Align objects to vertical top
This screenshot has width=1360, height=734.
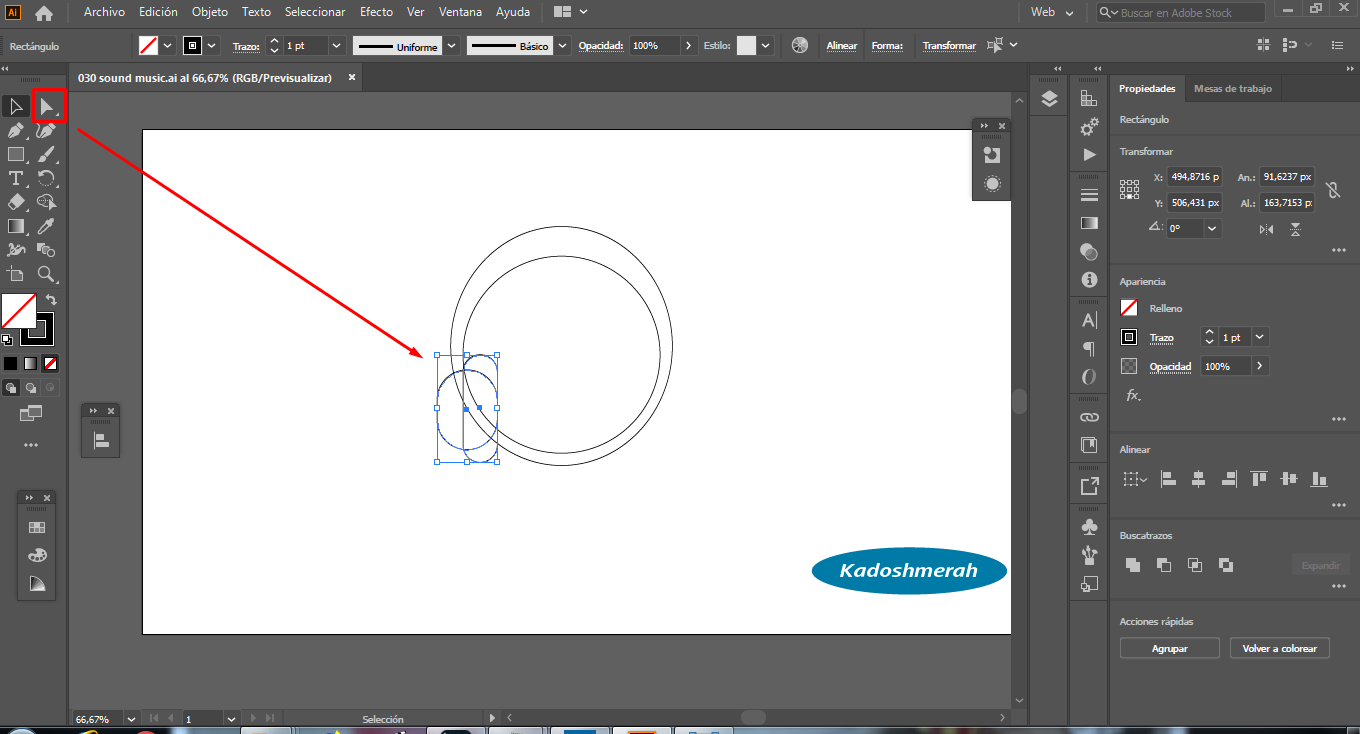1259,479
